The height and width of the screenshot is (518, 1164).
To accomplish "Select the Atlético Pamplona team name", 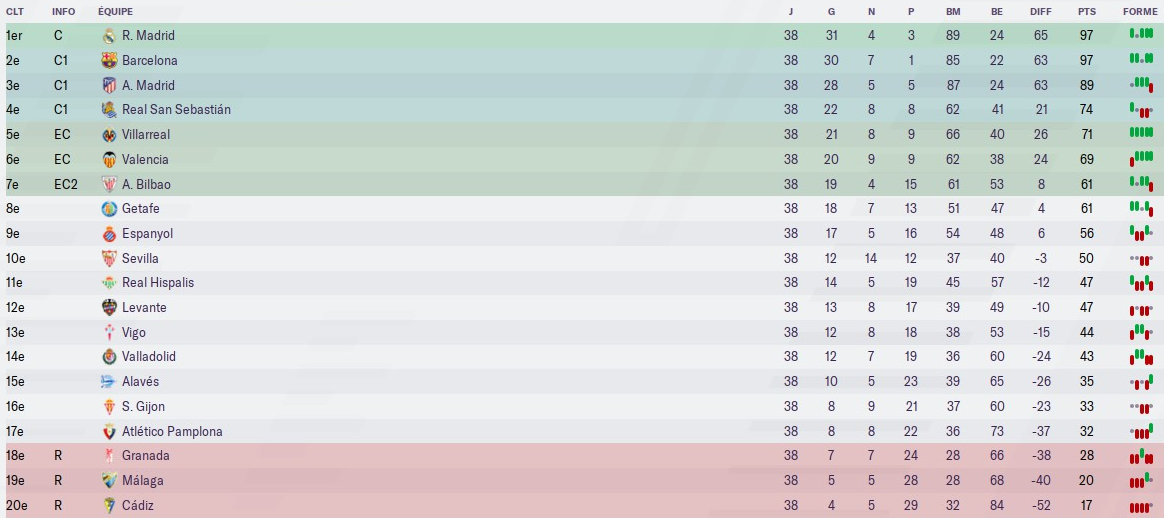I will pos(172,431).
